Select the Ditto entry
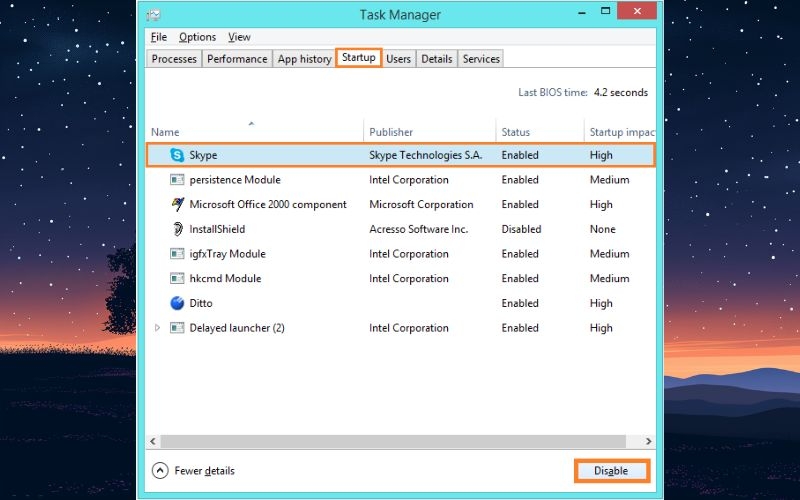This screenshot has height=500, width=800. (201, 303)
